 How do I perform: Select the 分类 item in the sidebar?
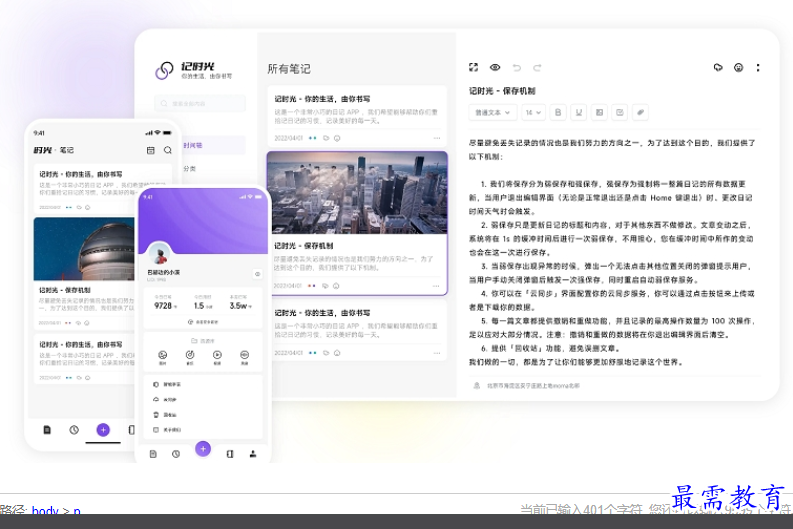(x=190, y=168)
